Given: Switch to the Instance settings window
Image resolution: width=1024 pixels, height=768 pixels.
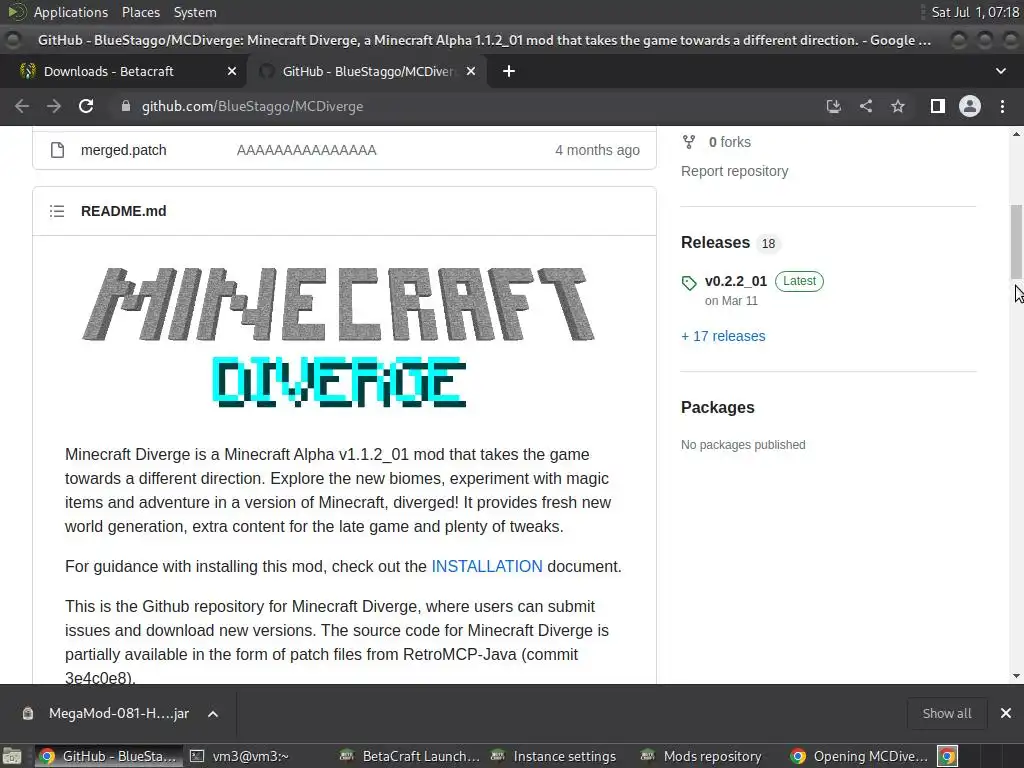Looking at the screenshot, I should [554, 756].
